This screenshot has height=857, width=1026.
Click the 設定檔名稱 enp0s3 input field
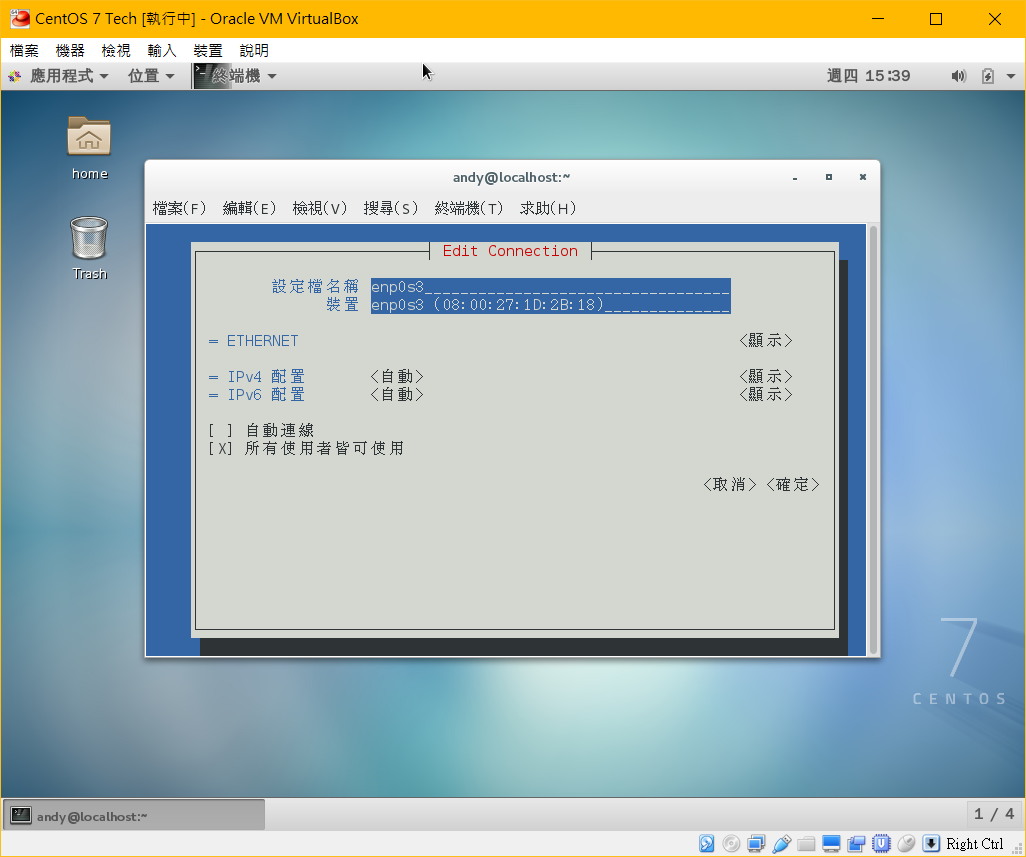(x=550, y=287)
